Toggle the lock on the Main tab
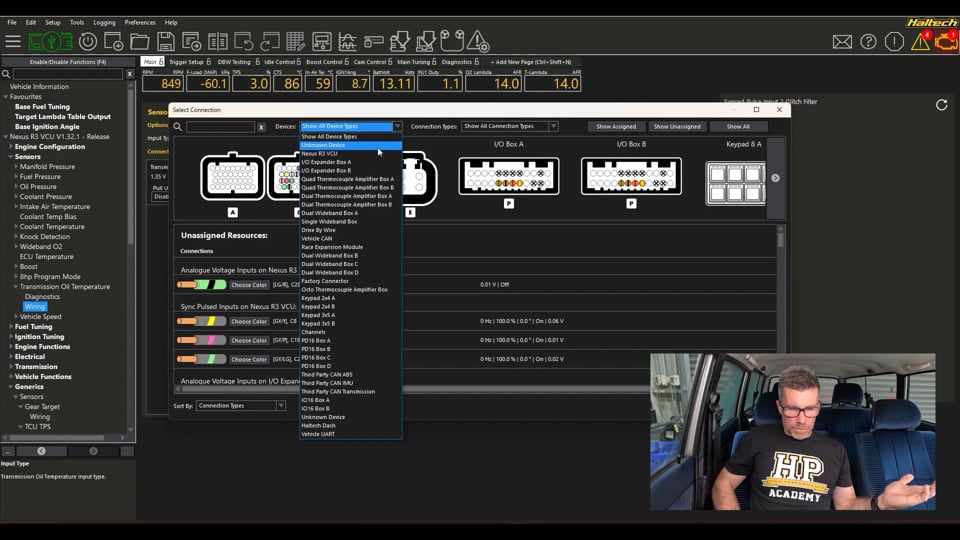The height and width of the screenshot is (540, 960). click(161, 61)
